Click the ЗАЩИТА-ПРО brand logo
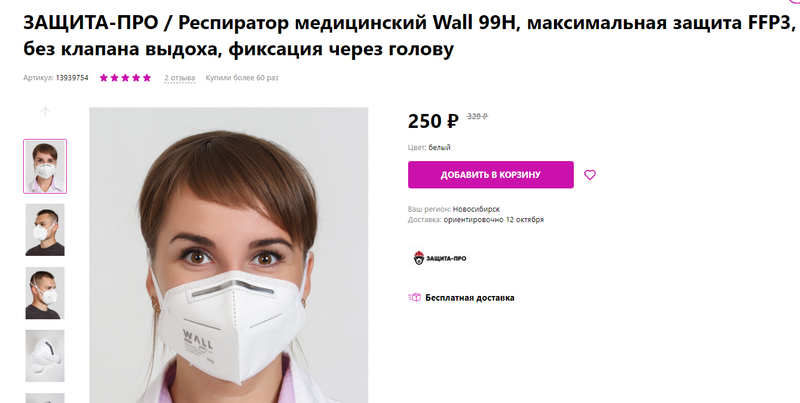The image size is (800, 403). tap(440, 258)
